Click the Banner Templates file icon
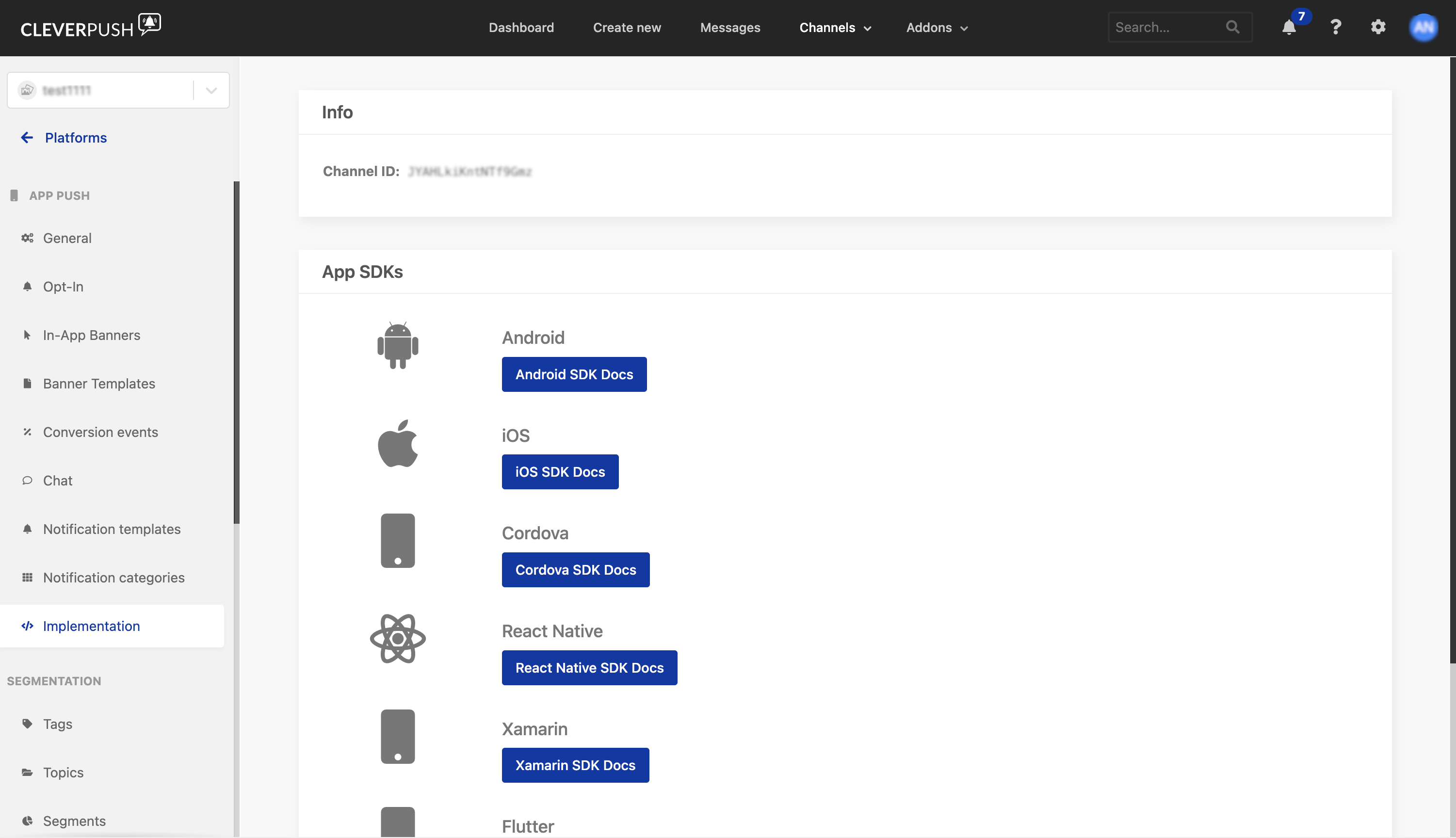 coord(27,383)
